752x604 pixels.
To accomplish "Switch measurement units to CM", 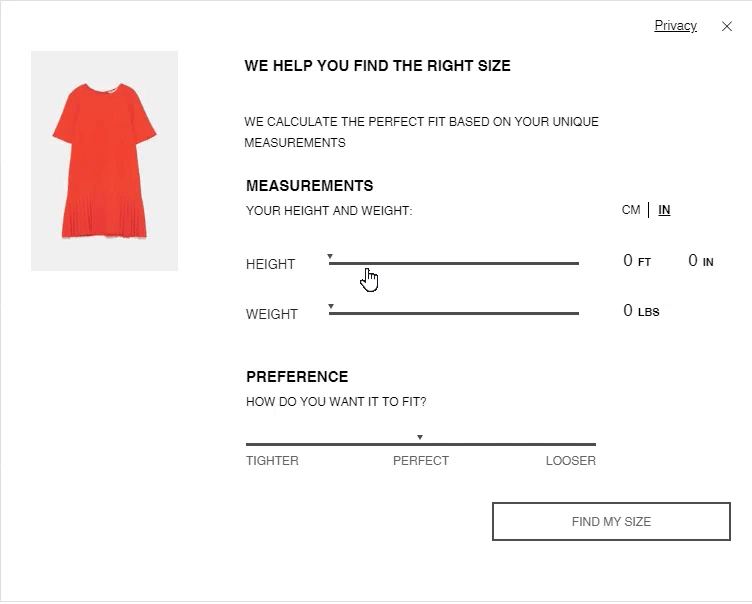I will pyautogui.click(x=630, y=210).
